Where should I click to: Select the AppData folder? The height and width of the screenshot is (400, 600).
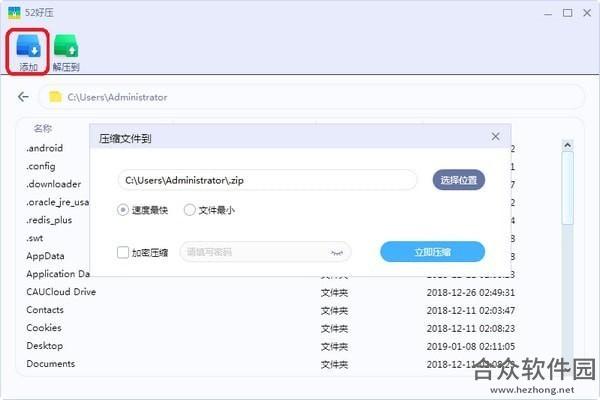tap(45, 256)
